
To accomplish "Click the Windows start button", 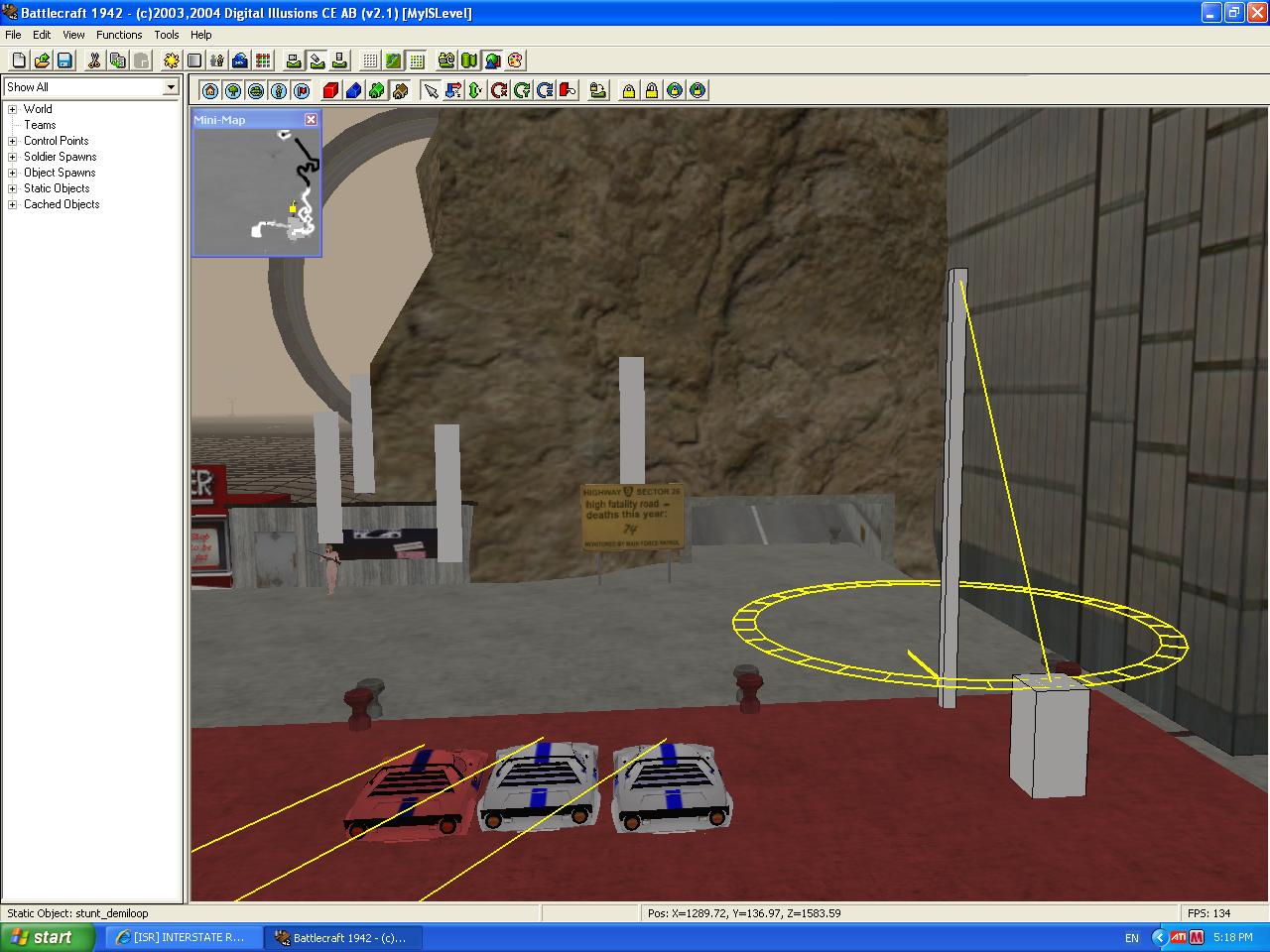I will point(48,937).
